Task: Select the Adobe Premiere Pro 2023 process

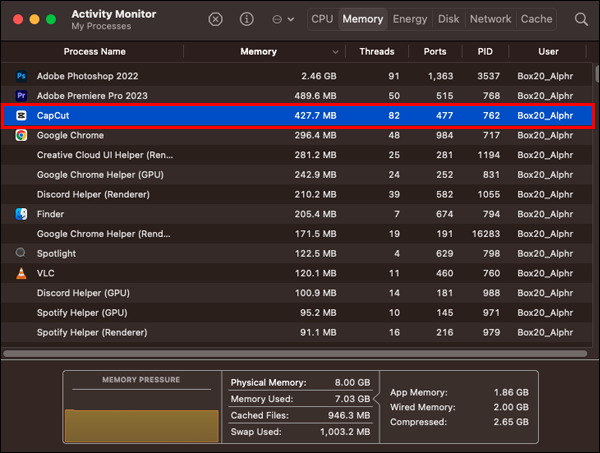Action: coord(92,96)
